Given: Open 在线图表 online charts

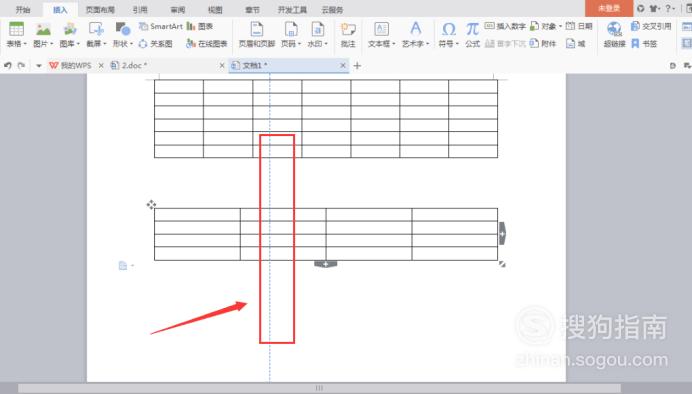Looking at the screenshot, I should pyautogui.click(x=207, y=44).
